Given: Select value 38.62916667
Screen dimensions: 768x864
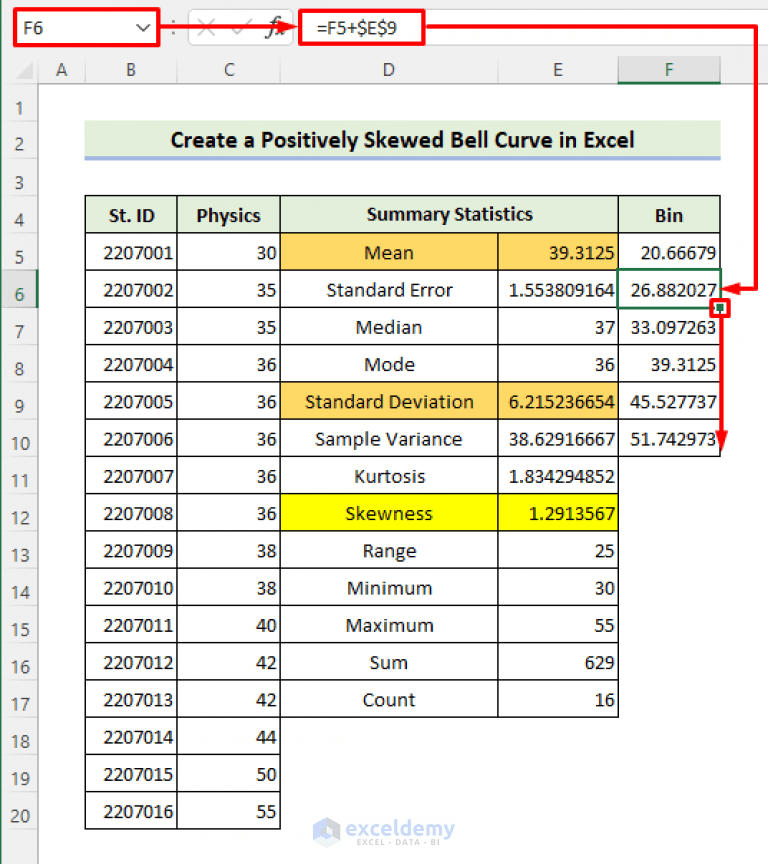Looking at the screenshot, I should (x=558, y=438).
